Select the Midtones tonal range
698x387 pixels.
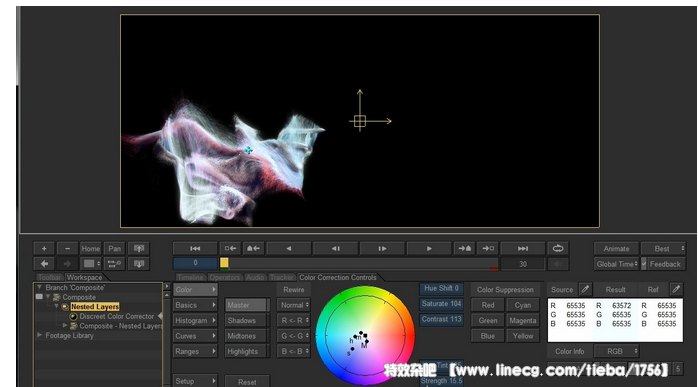[247, 336]
